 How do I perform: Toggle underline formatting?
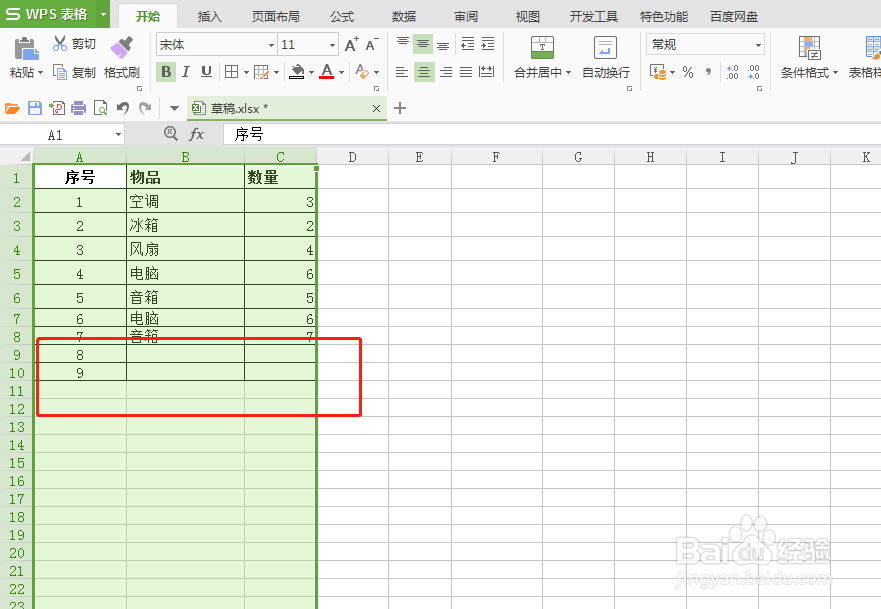click(205, 73)
